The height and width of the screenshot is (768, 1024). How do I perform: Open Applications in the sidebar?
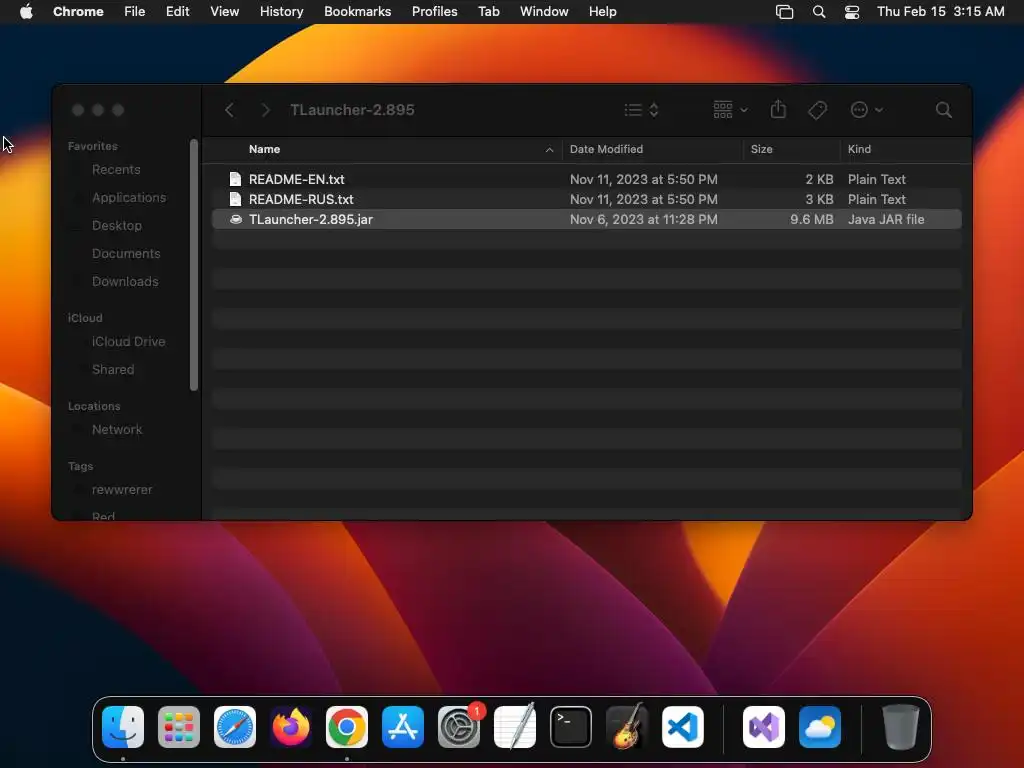click(x=129, y=197)
